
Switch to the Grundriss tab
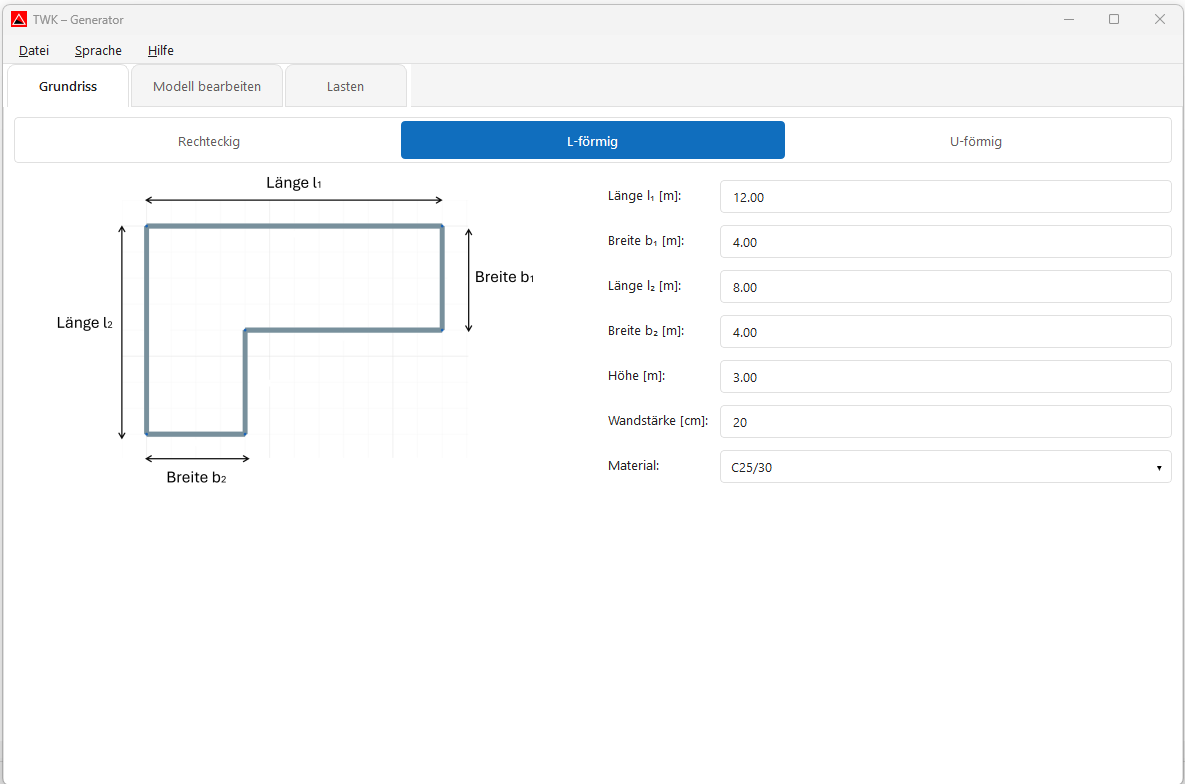click(x=68, y=86)
